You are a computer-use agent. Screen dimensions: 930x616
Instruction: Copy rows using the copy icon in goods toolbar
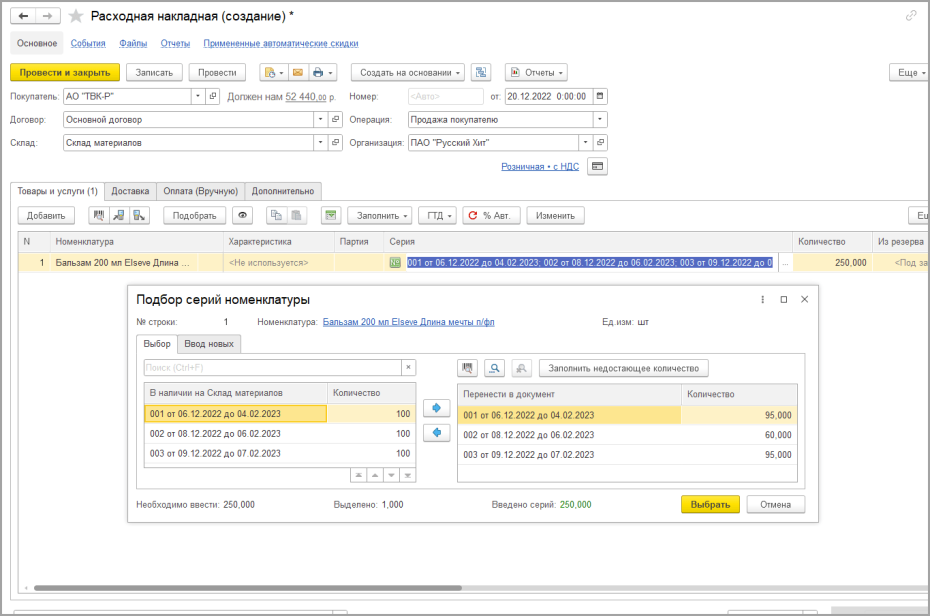point(276,216)
